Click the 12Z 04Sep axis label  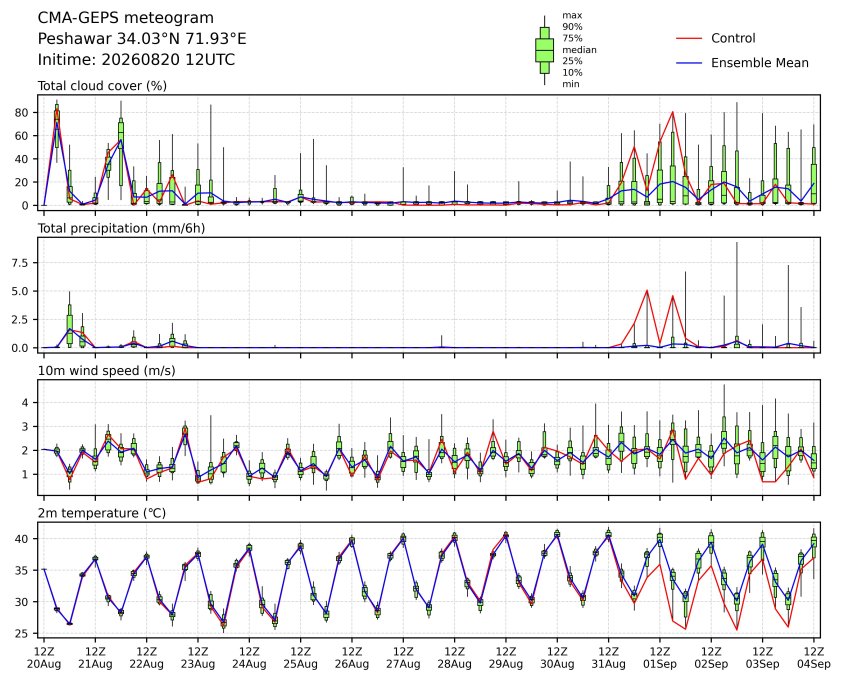pyautogui.click(x=814, y=658)
